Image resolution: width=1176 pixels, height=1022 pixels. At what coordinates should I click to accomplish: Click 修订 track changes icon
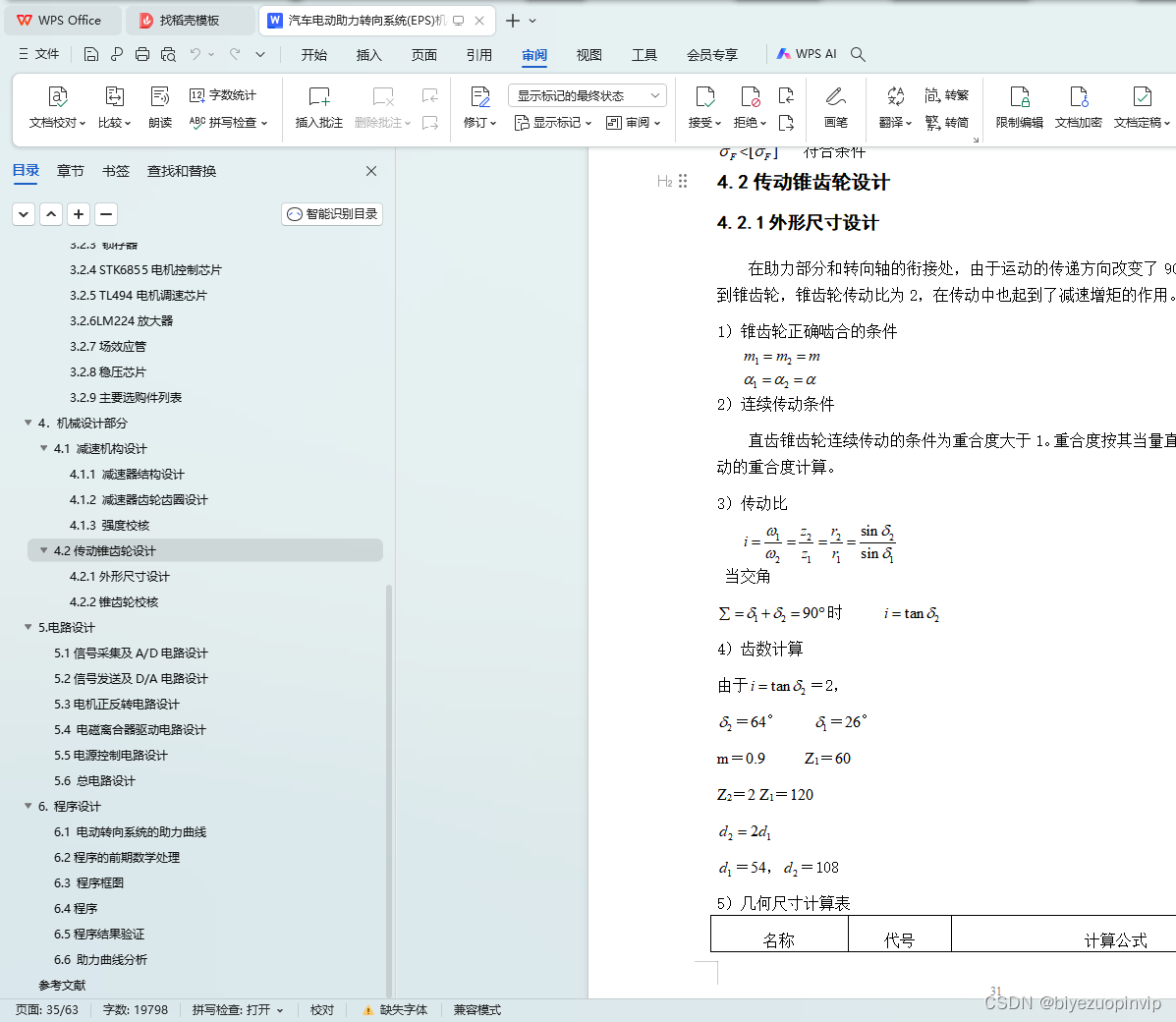click(x=479, y=106)
